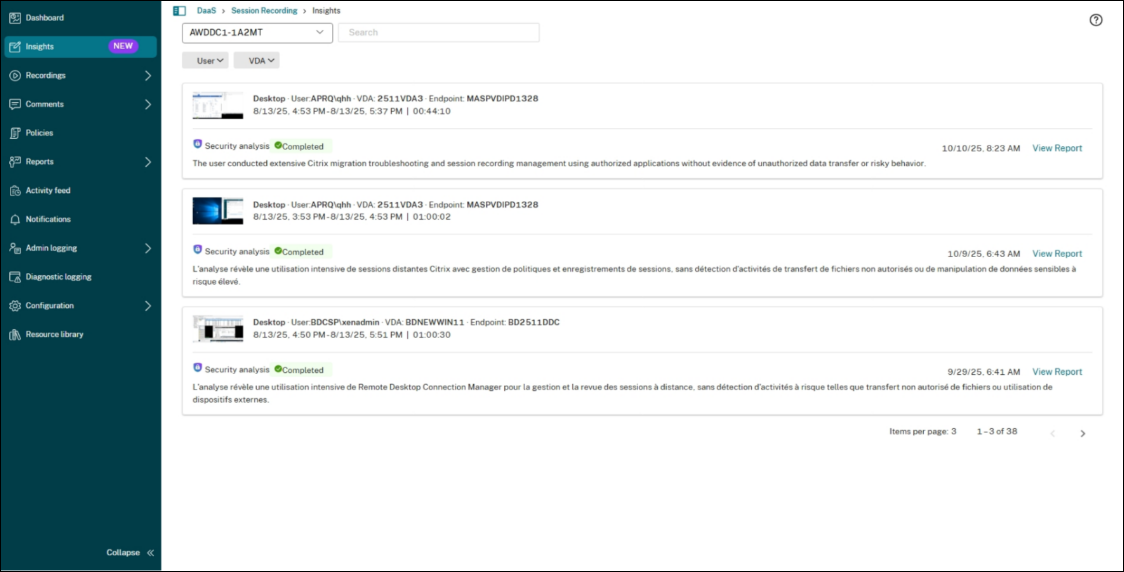Click the Reports icon in sidebar
Screen dimensions: 1124x572
(x=14, y=162)
